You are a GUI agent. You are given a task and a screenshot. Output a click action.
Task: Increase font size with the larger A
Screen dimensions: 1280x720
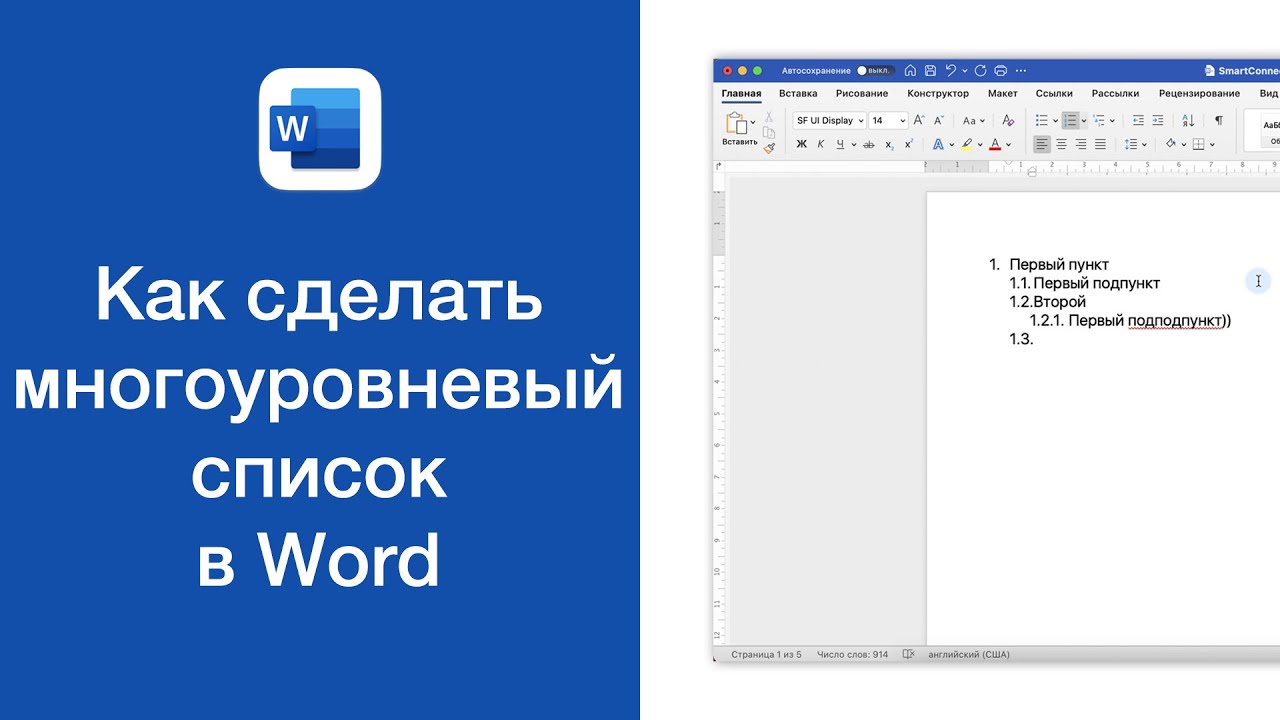coord(919,120)
